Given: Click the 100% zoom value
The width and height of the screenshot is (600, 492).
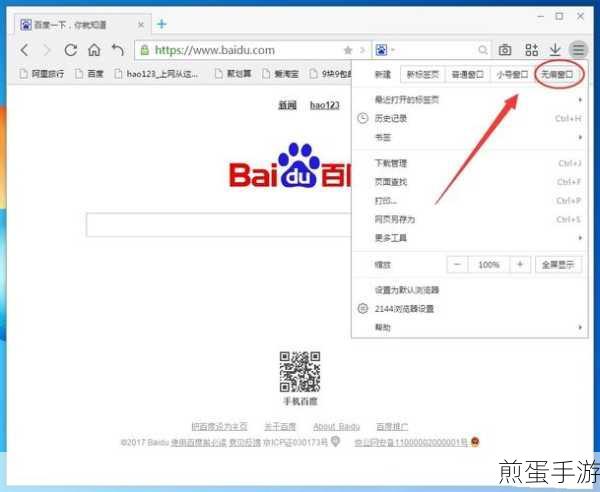Looking at the screenshot, I should point(489,264).
